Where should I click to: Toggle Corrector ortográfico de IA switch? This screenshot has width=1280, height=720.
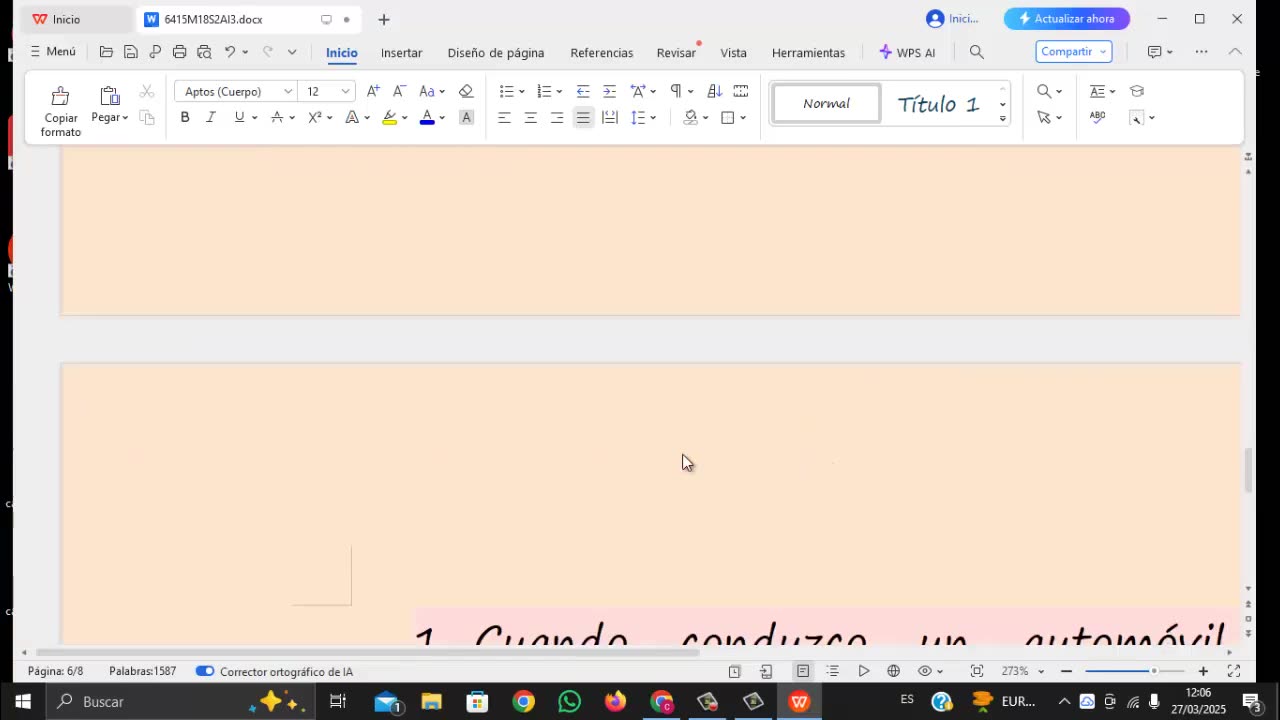click(205, 671)
